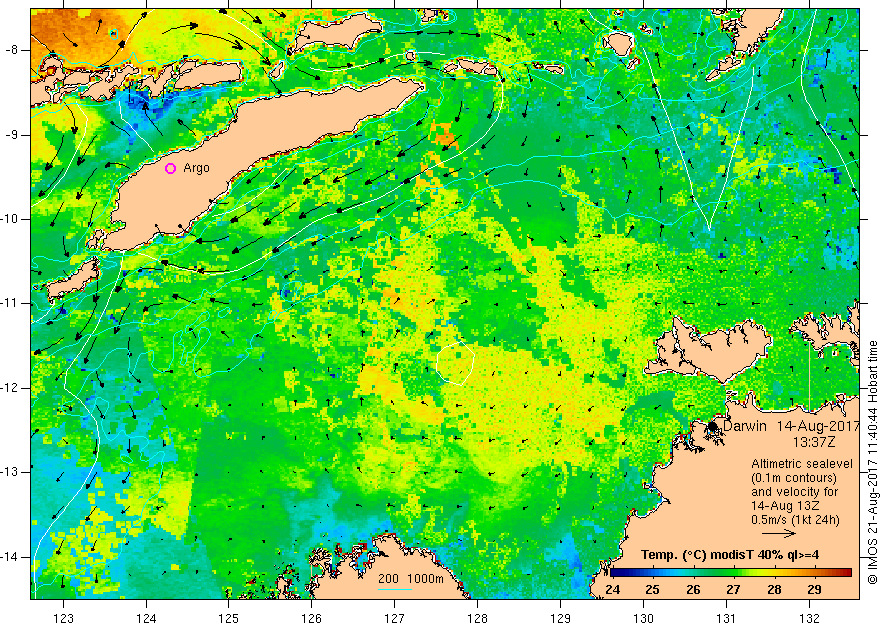
Task: Click longitude axis label '130'
Action: point(644,618)
